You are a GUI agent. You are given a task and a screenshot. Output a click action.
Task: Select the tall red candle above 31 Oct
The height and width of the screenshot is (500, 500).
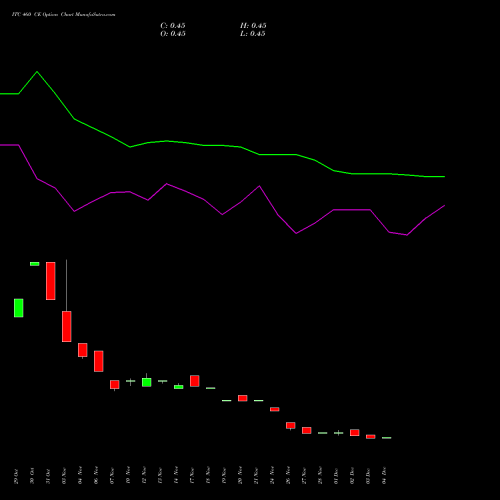51,281
